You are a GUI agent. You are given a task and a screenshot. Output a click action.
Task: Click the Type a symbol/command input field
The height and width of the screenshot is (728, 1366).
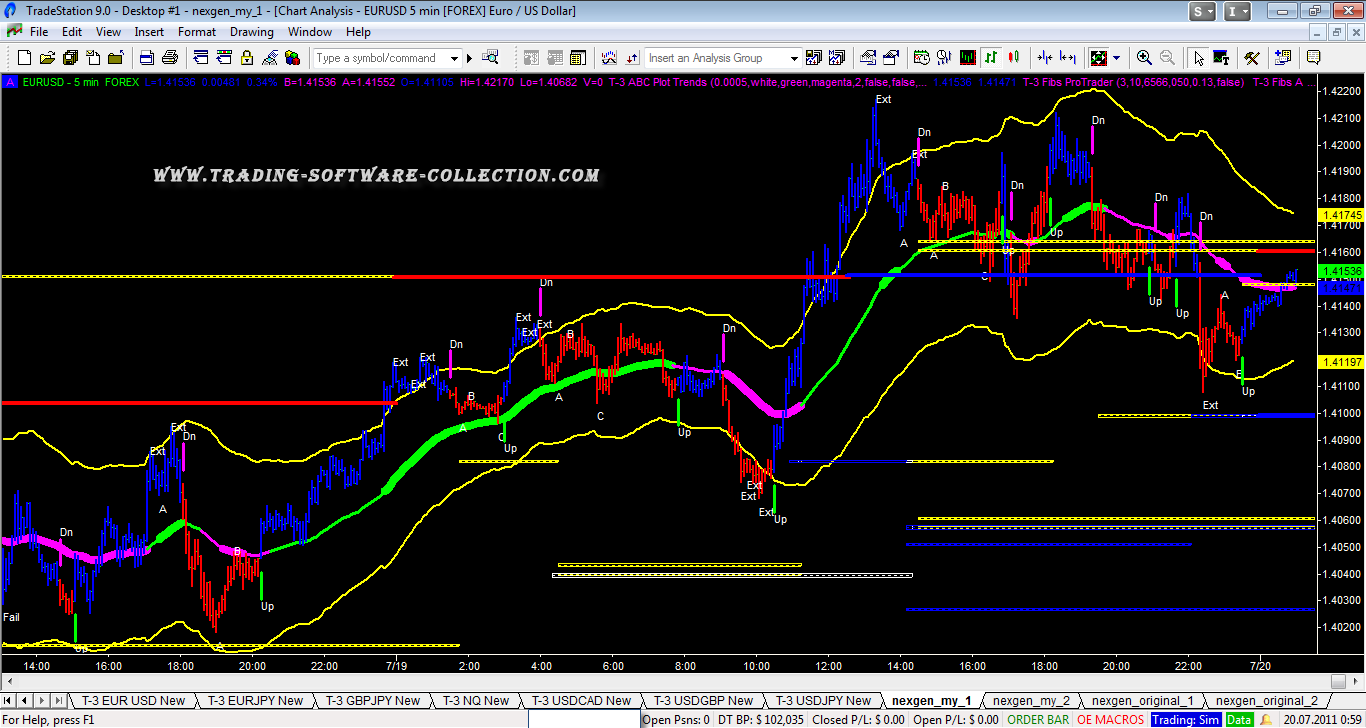[378, 58]
